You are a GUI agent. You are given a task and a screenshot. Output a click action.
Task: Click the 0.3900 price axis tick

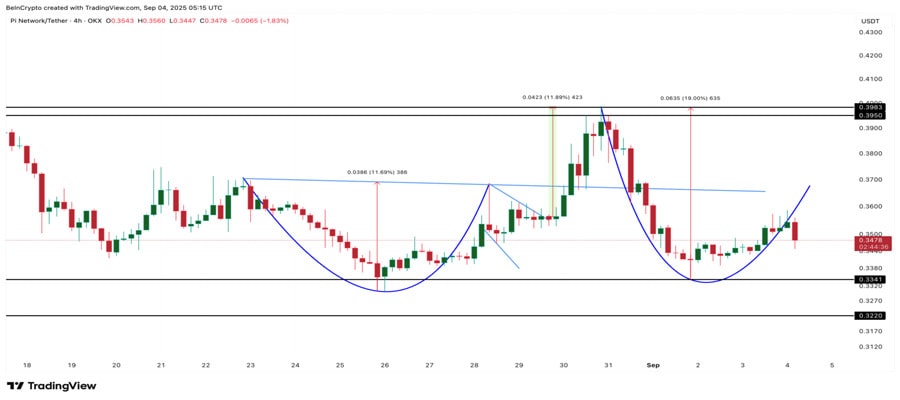pyautogui.click(x=870, y=129)
